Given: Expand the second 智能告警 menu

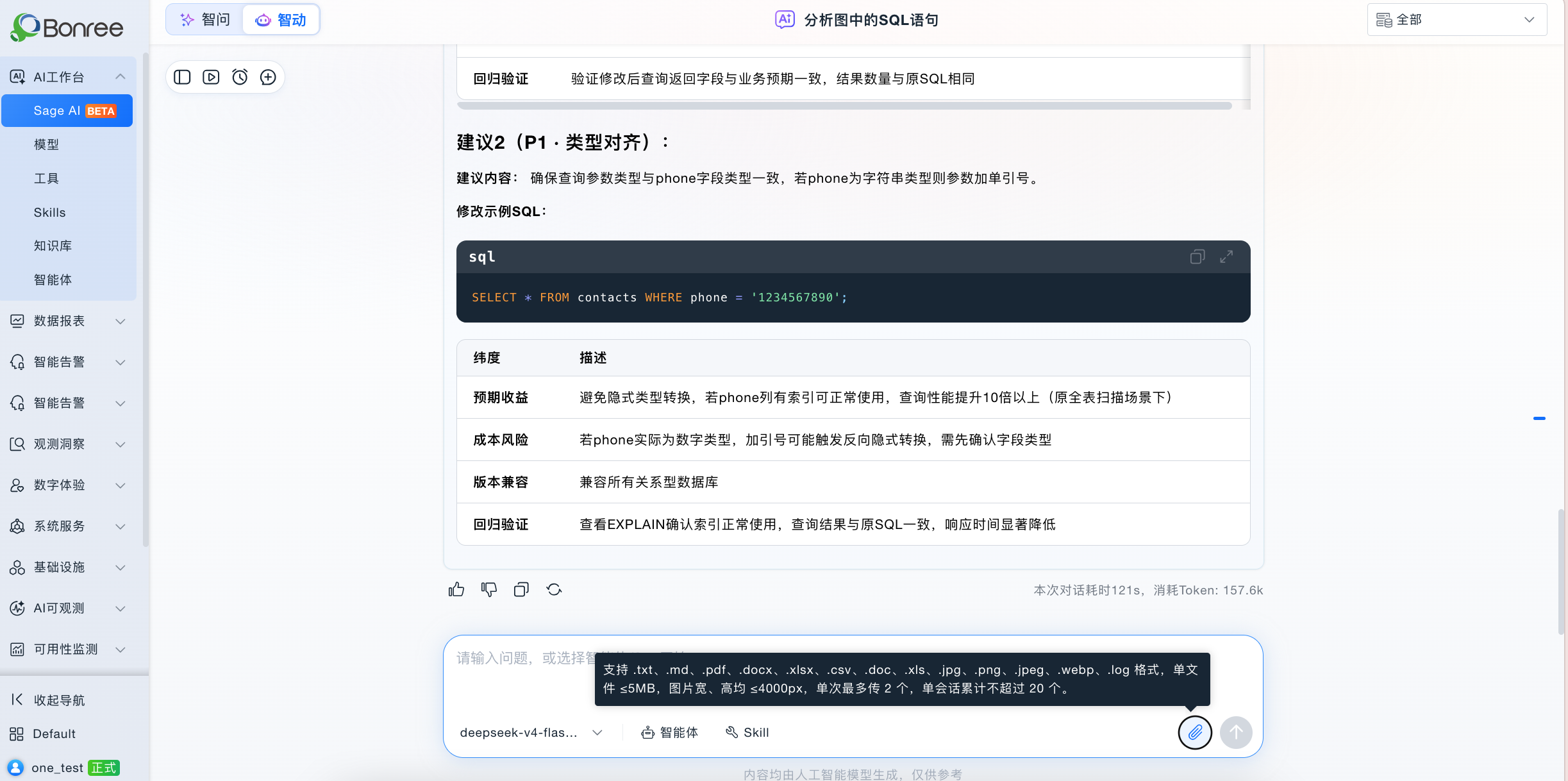Looking at the screenshot, I should tap(121, 403).
